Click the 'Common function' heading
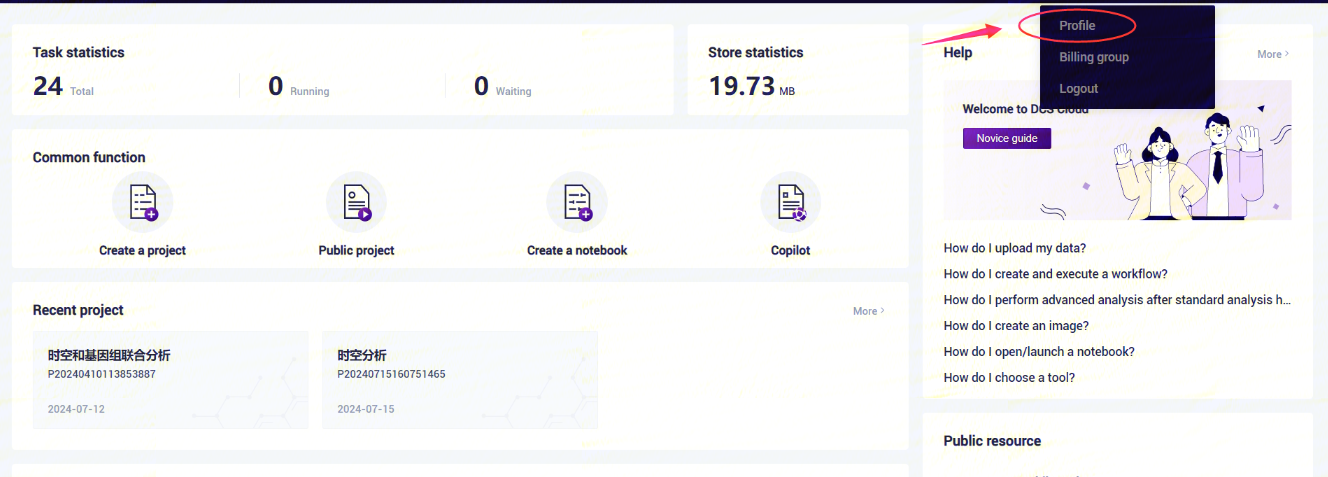This screenshot has width=1328, height=477. coord(89,157)
